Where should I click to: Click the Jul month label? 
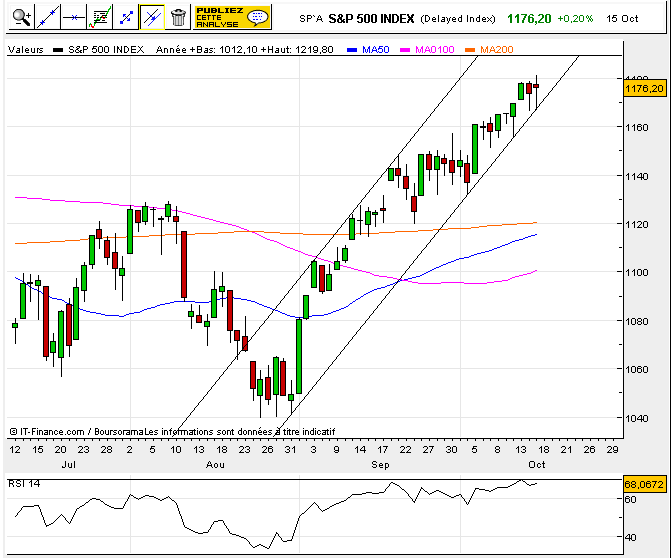pyautogui.click(x=69, y=465)
